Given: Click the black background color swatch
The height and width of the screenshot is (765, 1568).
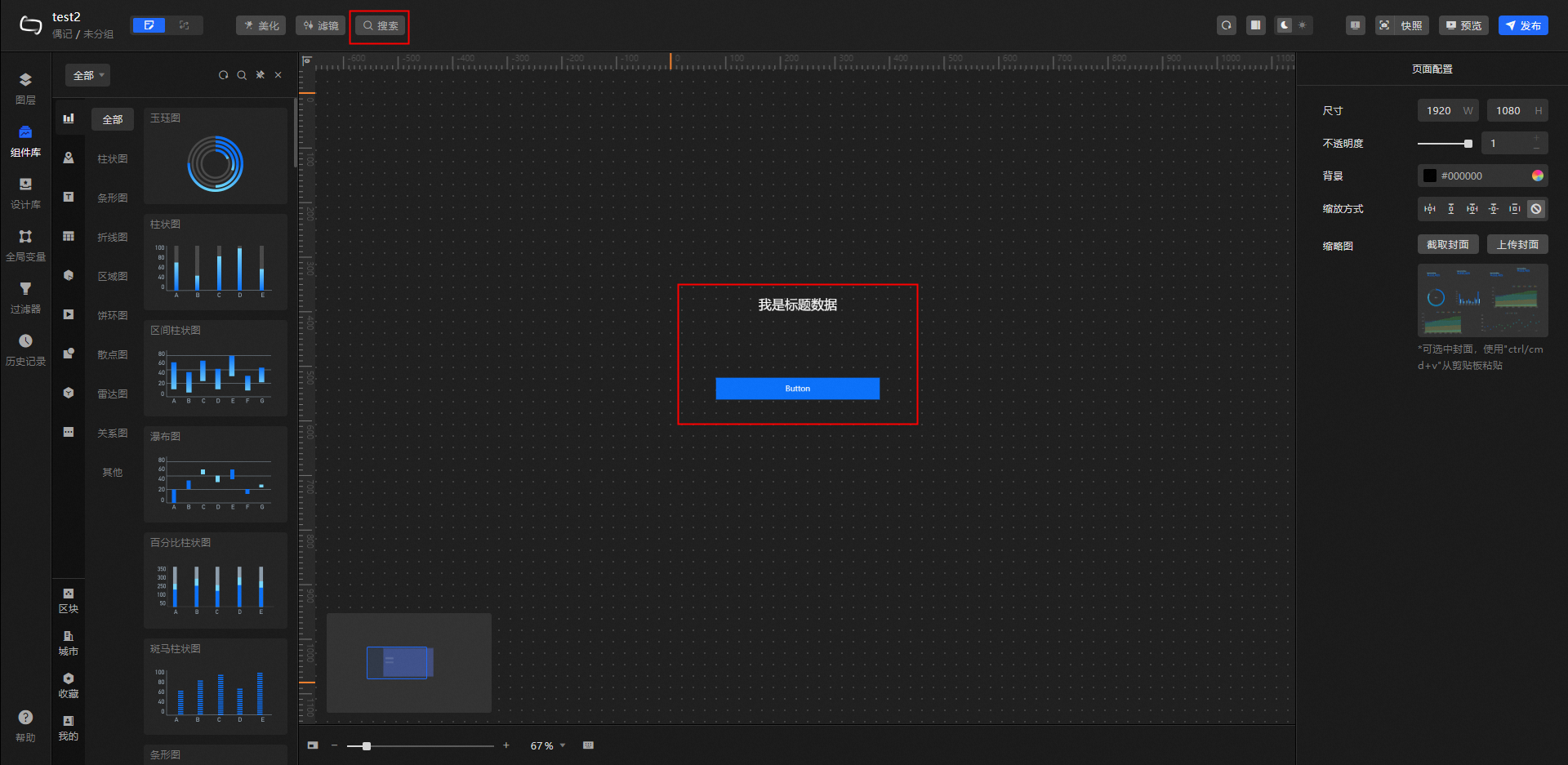Looking at the screenshot, I should point(1430,176).
